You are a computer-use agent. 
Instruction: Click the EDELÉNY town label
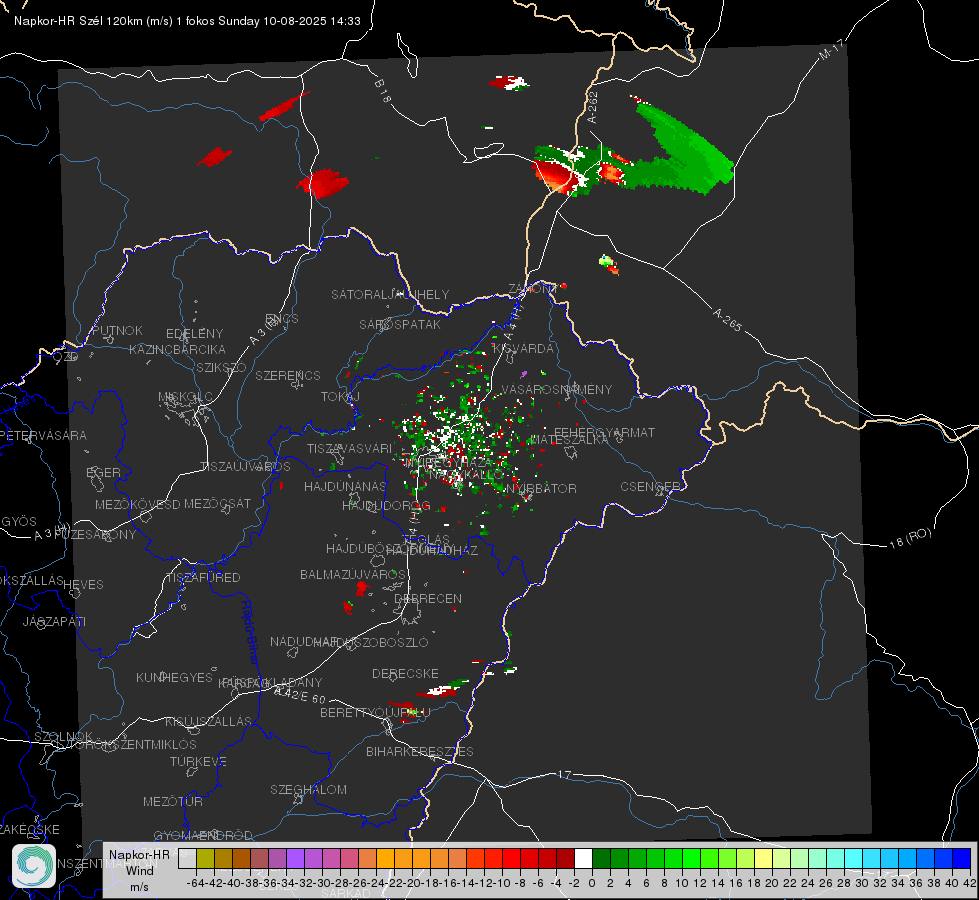click(x=194, y=334)
